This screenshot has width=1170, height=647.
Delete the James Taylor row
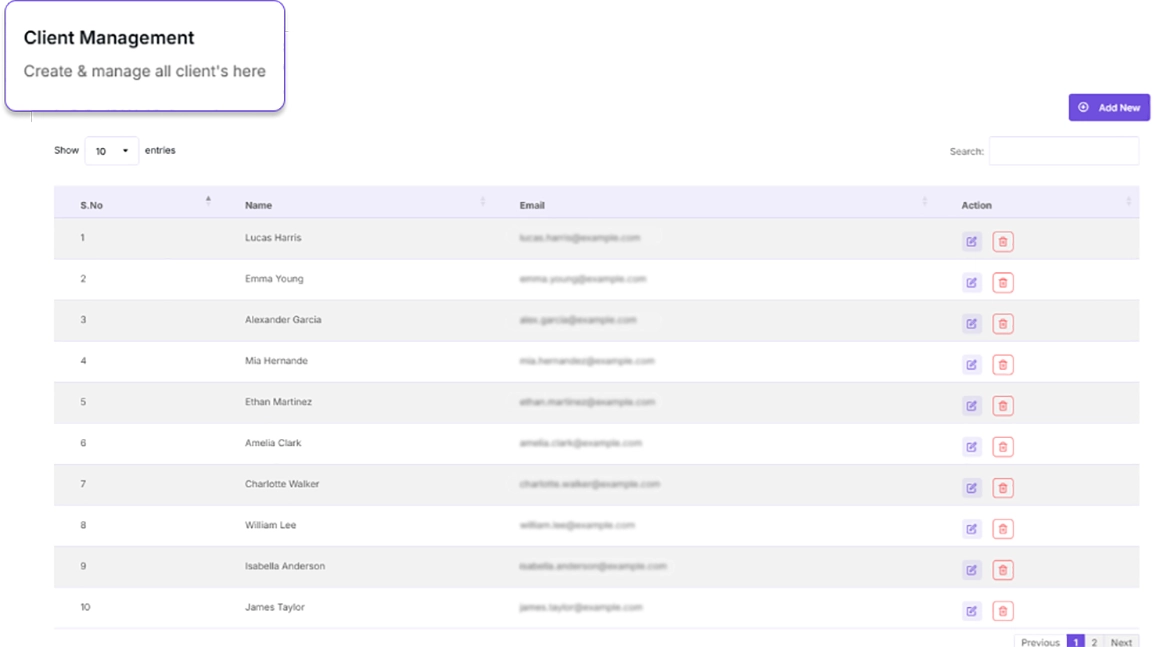(x=1003, y=611)
